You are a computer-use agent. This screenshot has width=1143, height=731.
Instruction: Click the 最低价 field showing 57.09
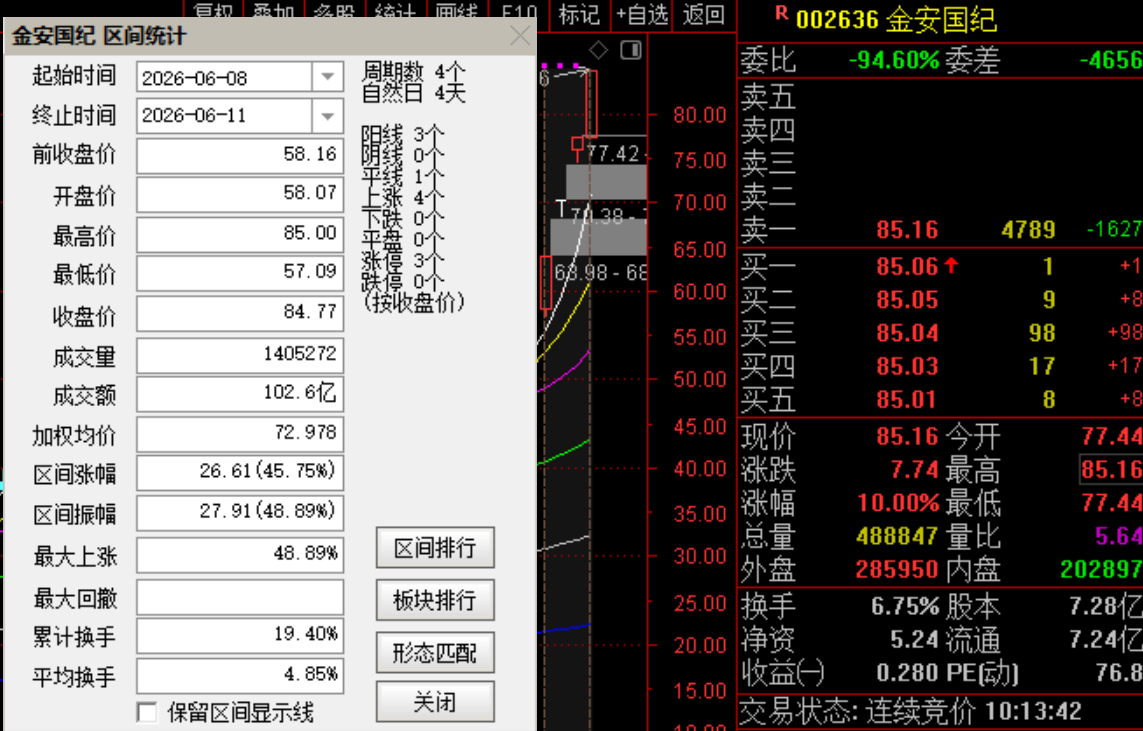pos(240,273)
